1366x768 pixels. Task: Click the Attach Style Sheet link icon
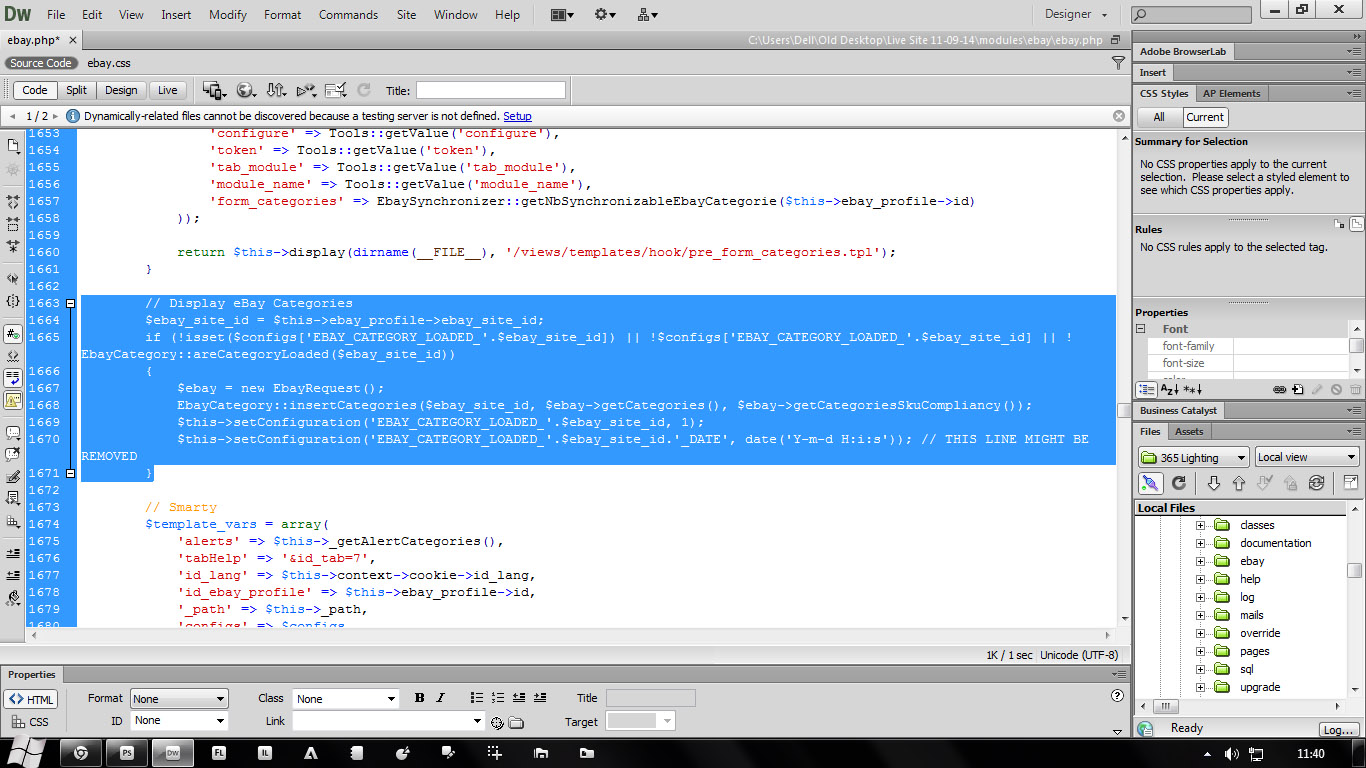coord(1279,389)
